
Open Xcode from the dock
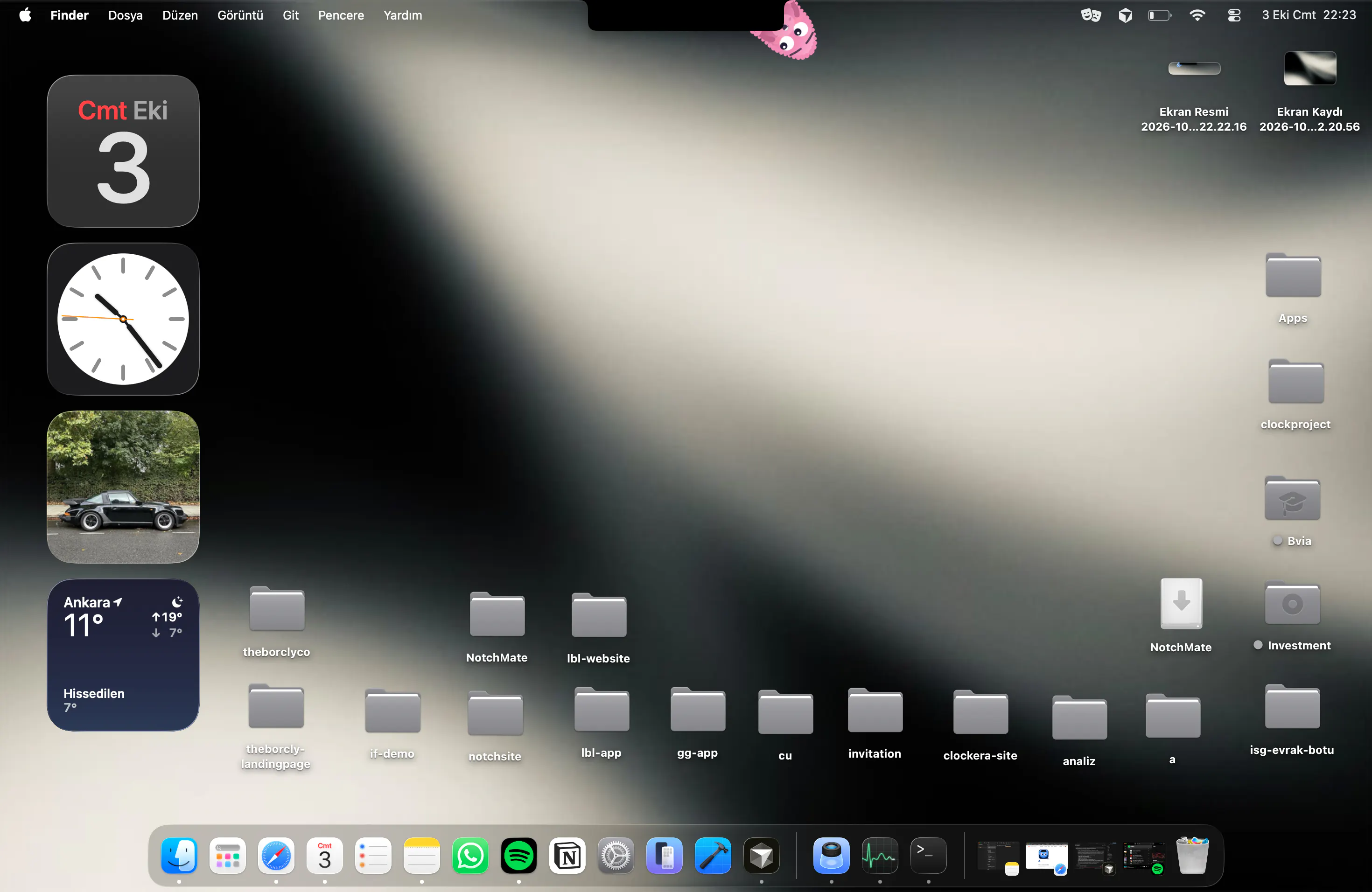click(x=713, y=856)
